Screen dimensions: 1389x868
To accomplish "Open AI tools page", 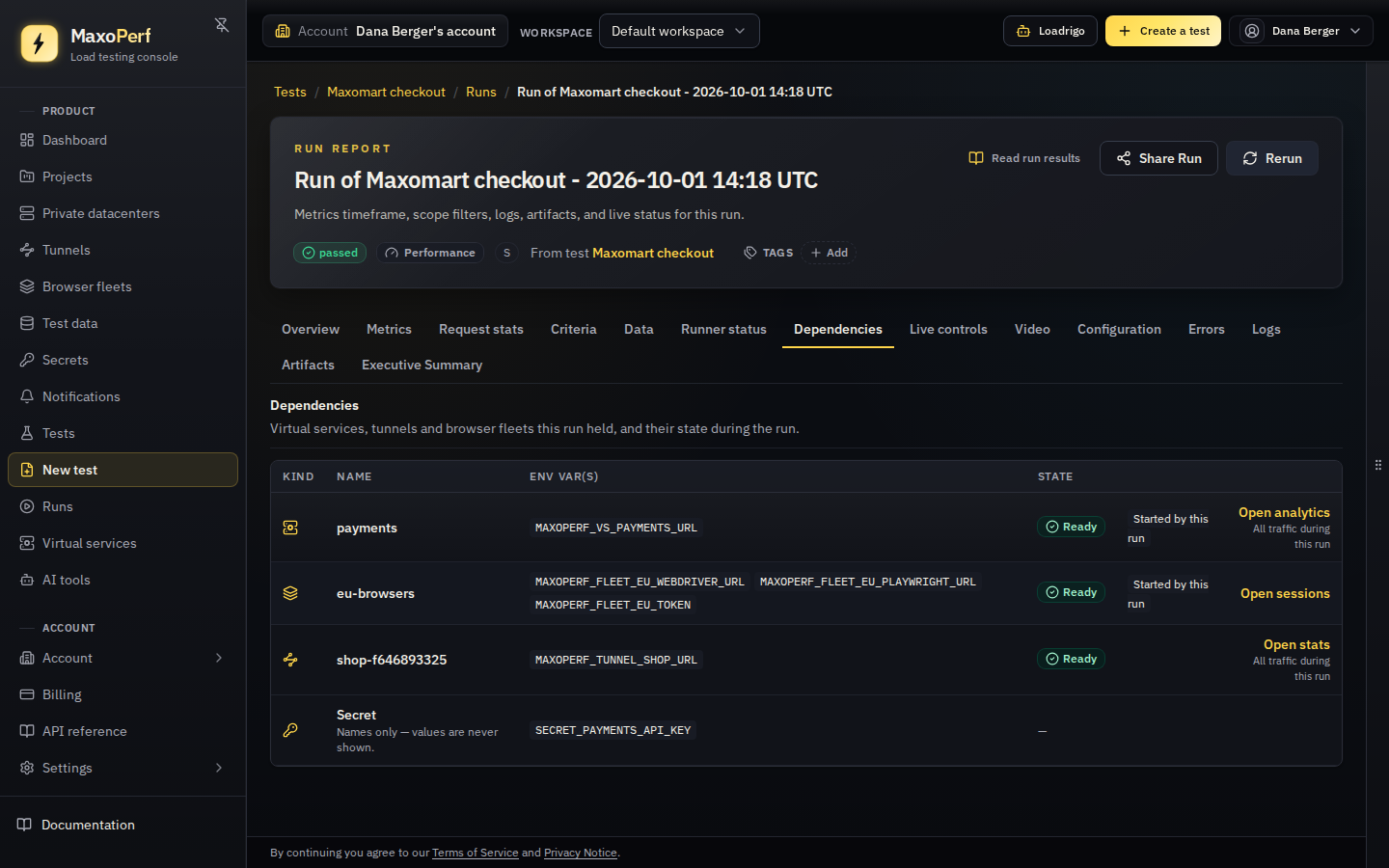I will click(123, 580).
